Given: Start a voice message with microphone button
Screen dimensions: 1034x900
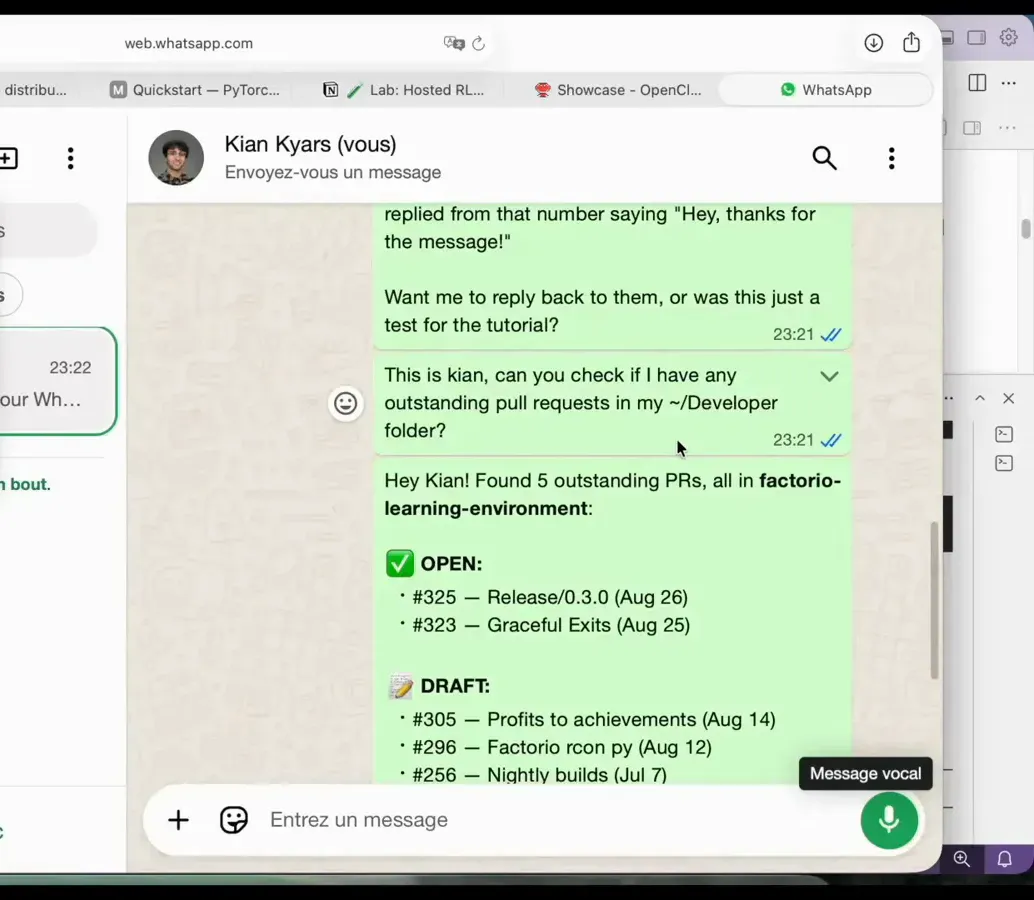Looking at the screenshot, I should coord(889,820).
